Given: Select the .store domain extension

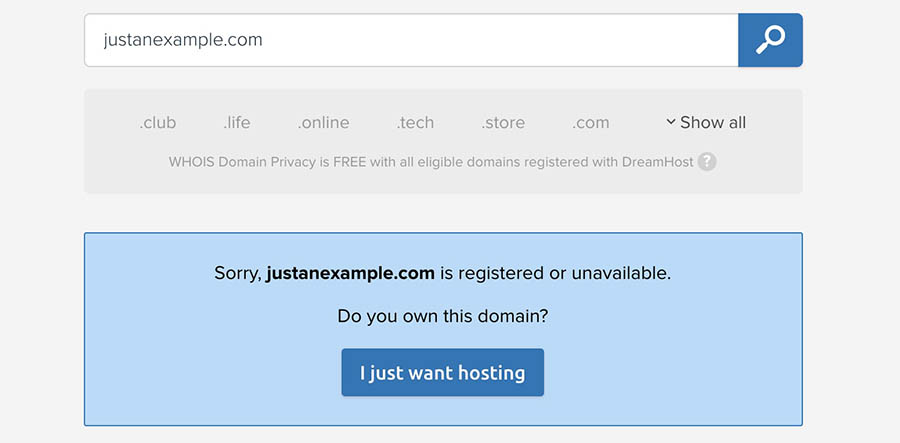Looking at the screenshot, I should click(x=503, y=123).
